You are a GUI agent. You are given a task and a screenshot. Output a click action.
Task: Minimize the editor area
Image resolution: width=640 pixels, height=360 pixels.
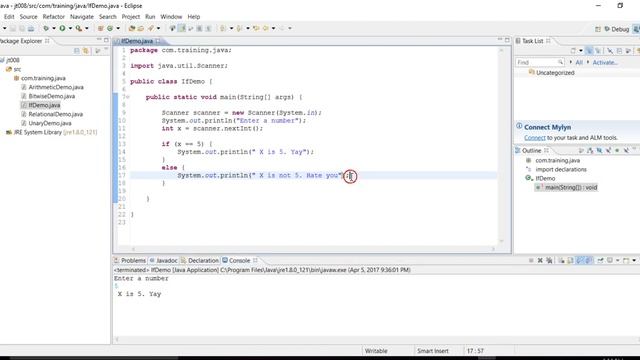(500, 39)
